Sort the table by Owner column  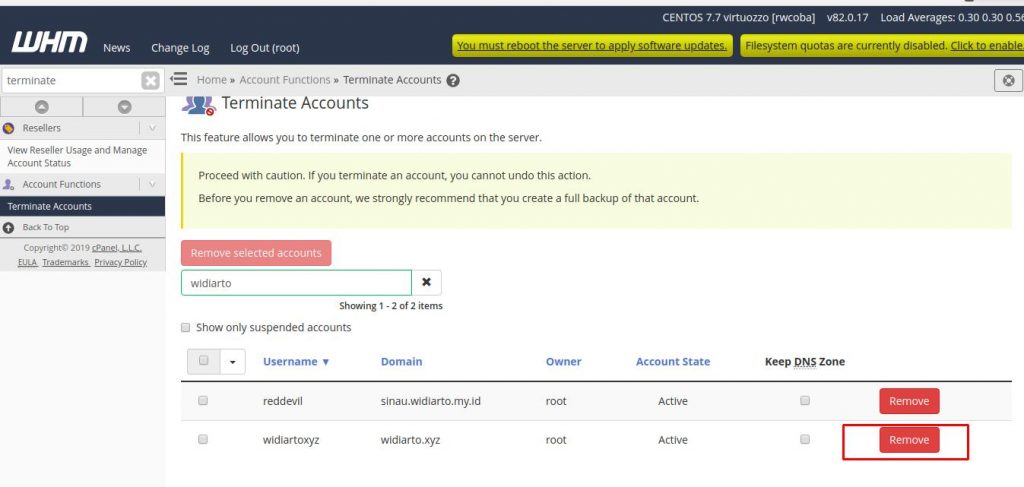coord(564,362)
